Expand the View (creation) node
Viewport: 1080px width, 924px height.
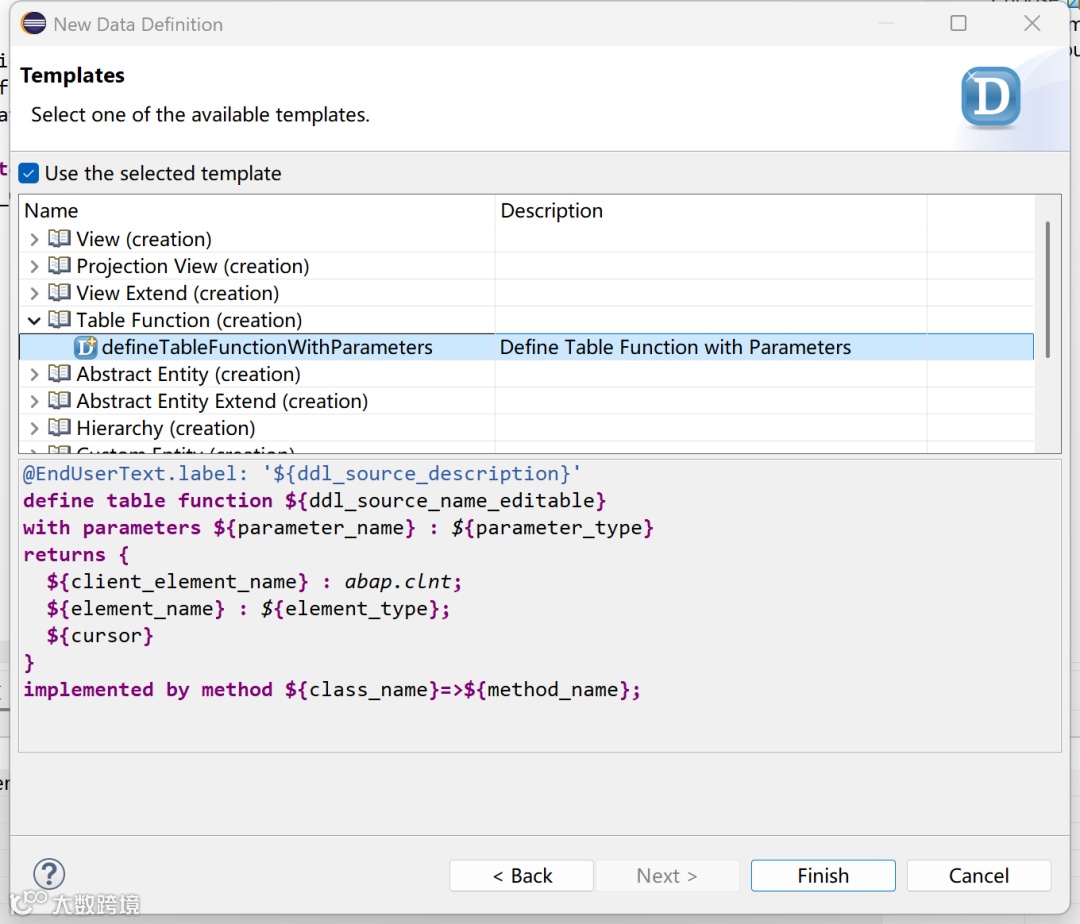pyautogui.click(x=34, y=239)
